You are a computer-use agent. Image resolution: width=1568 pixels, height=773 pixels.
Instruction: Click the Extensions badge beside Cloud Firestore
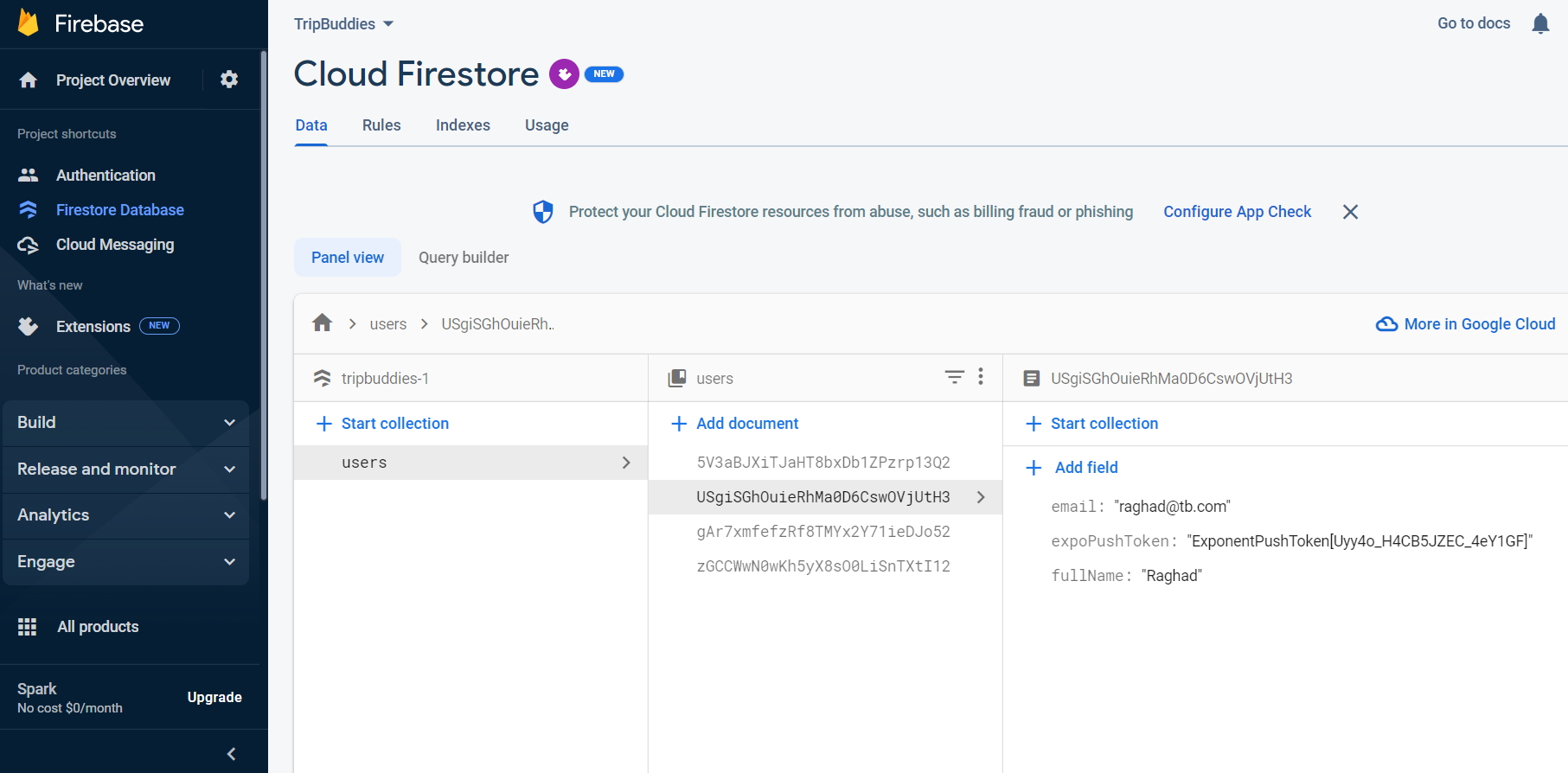pos(564,74)
